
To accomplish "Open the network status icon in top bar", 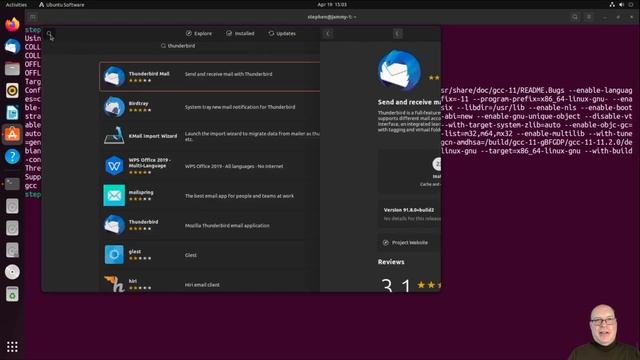I will tap(612, 4).
